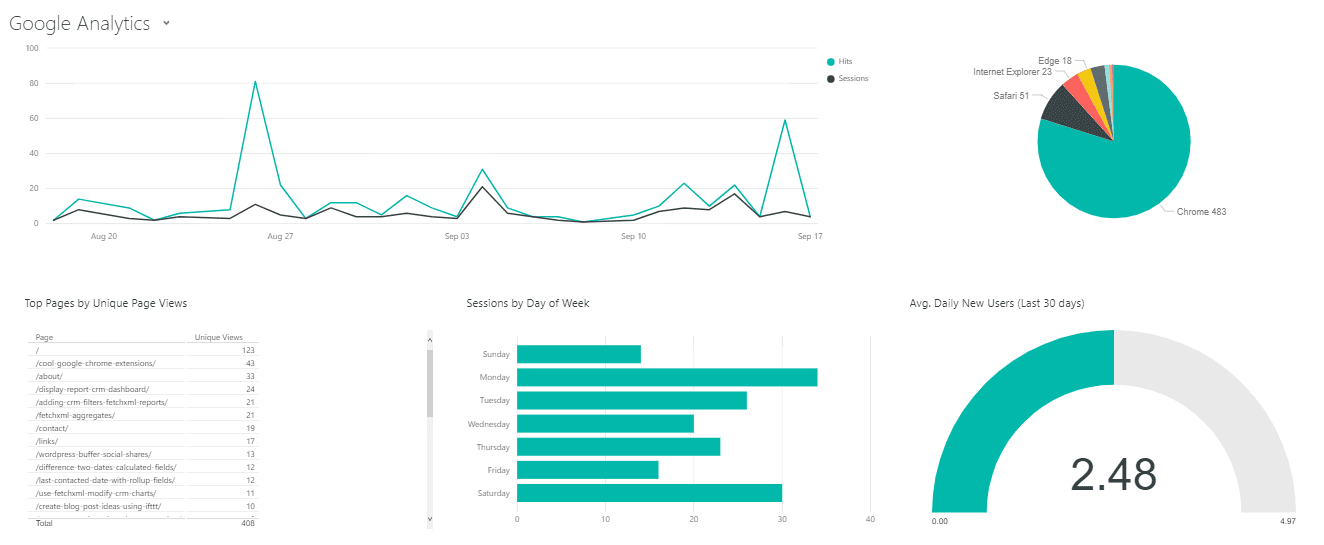Select the /use-fetchxml-modify-crm-charts/ row

click(145, 493)
